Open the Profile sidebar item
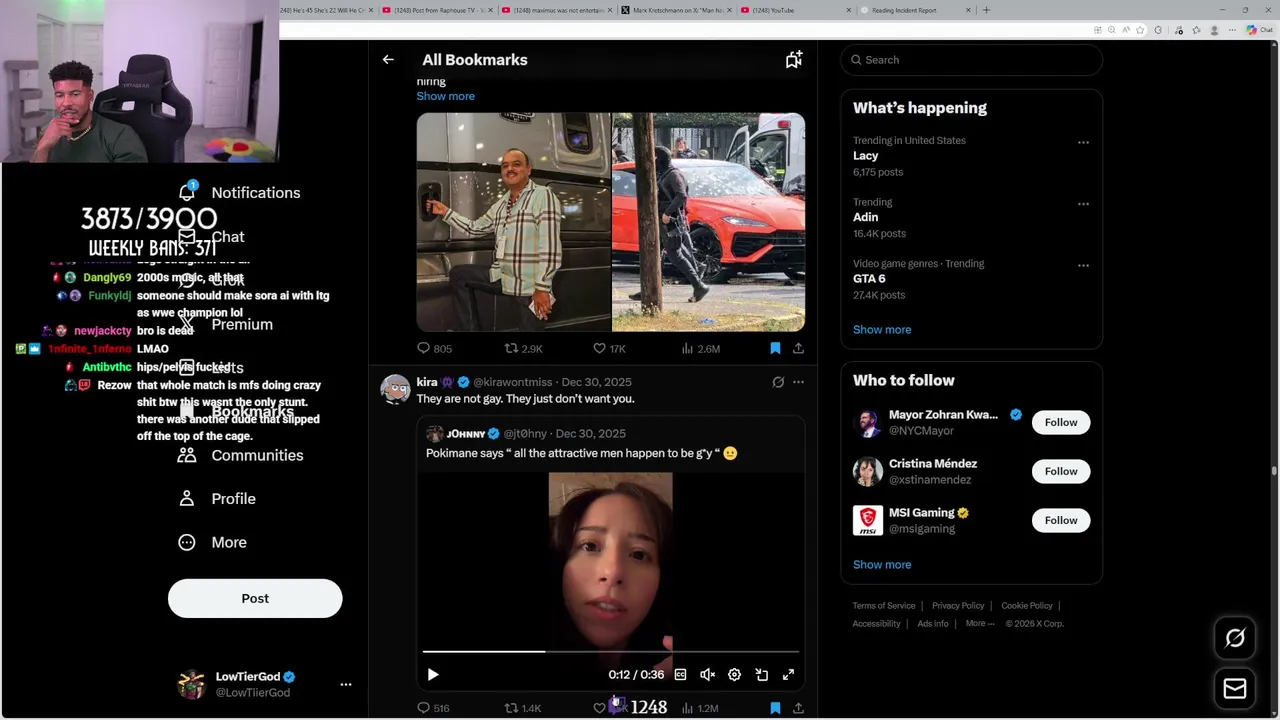The image size is (1280, 720). pyautogui.click(x=216, y=498)
